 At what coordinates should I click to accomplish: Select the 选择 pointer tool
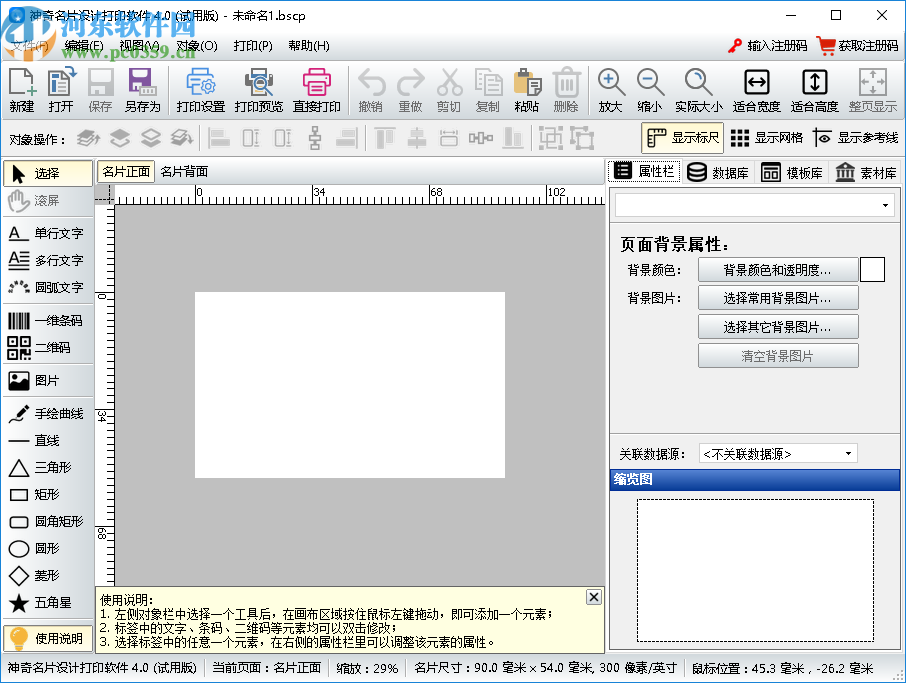48,173
